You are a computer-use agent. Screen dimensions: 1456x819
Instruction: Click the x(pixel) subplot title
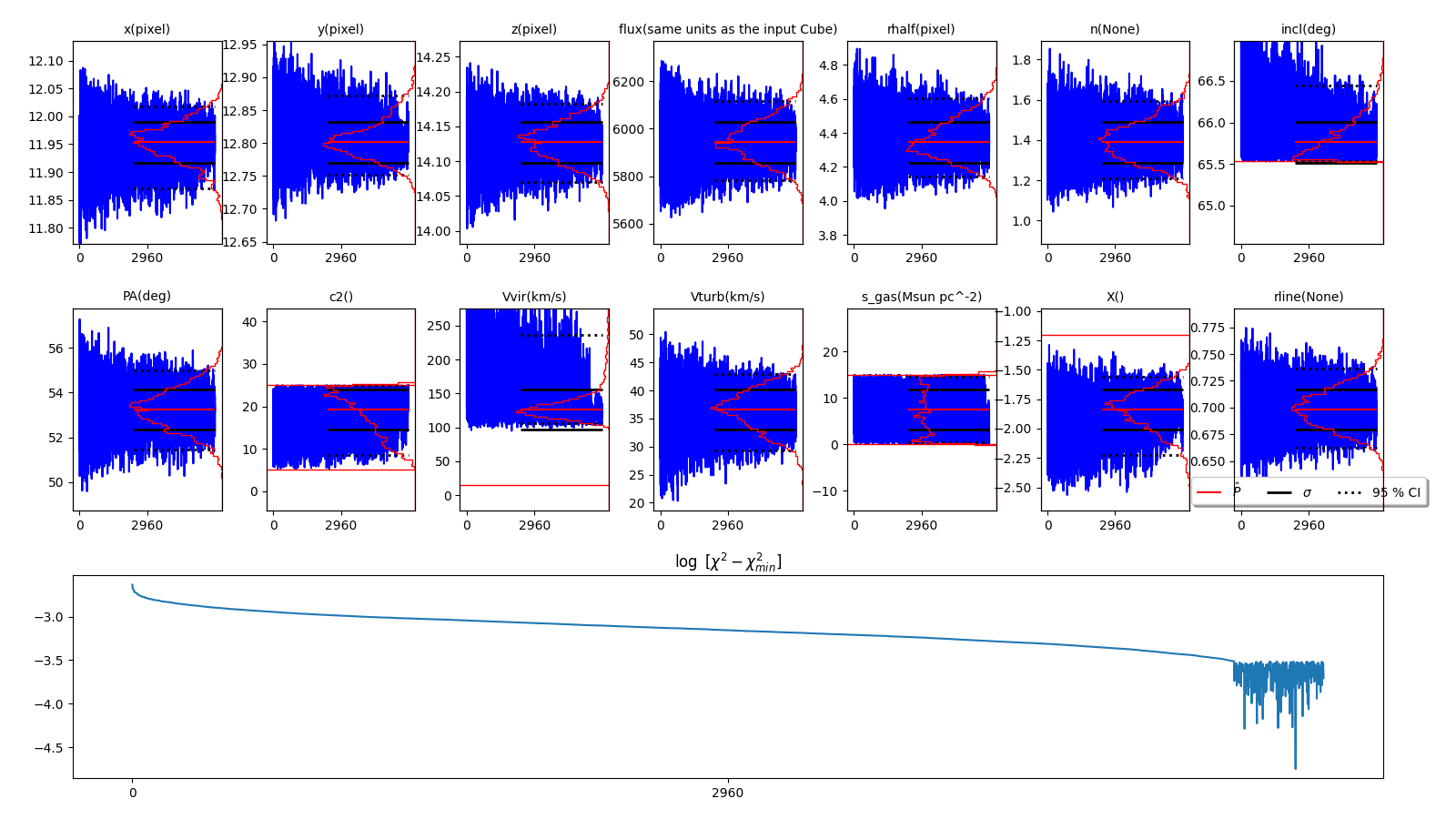point(147,29)
